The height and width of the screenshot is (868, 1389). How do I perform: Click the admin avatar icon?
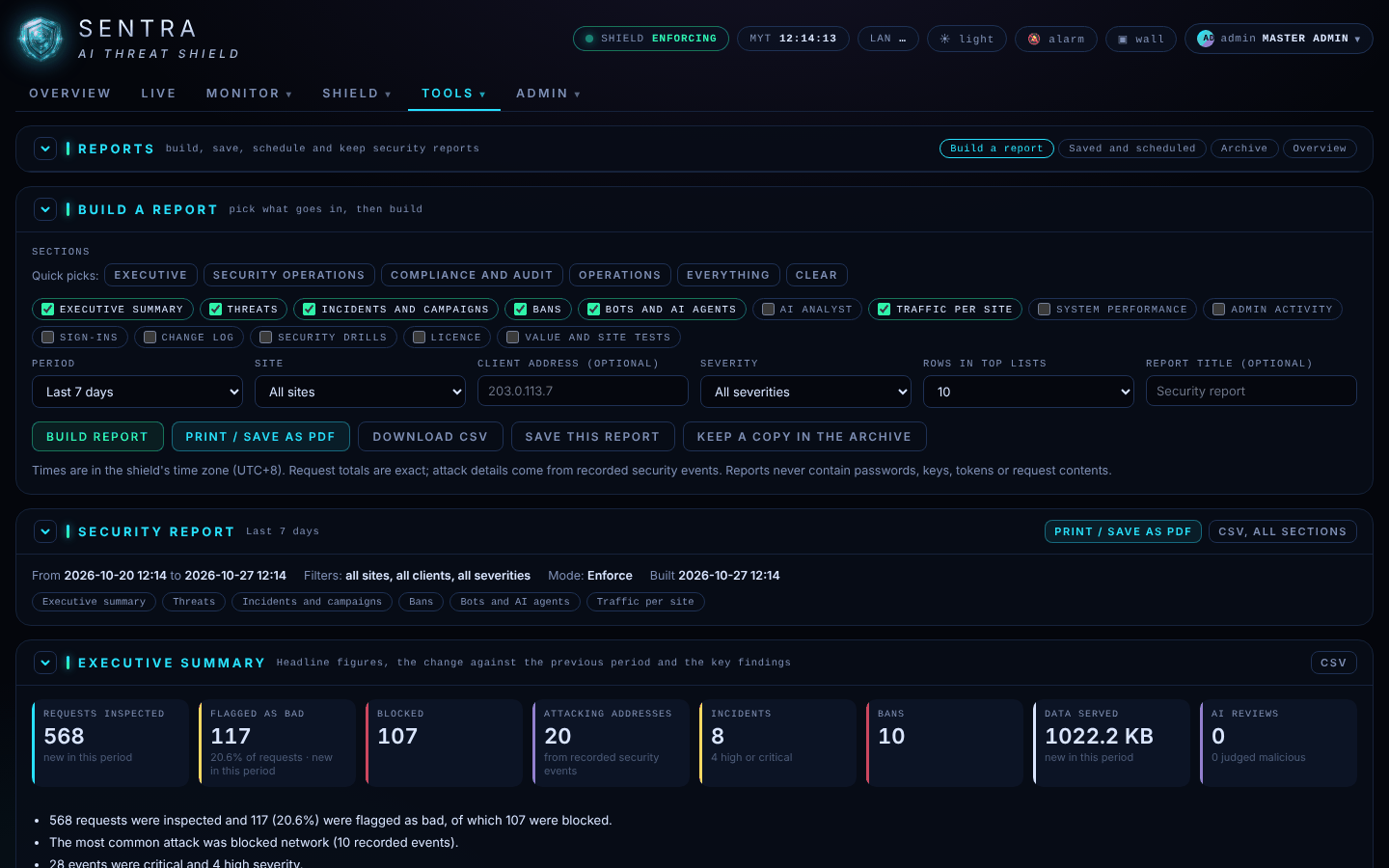click(x=1206, y=39)
